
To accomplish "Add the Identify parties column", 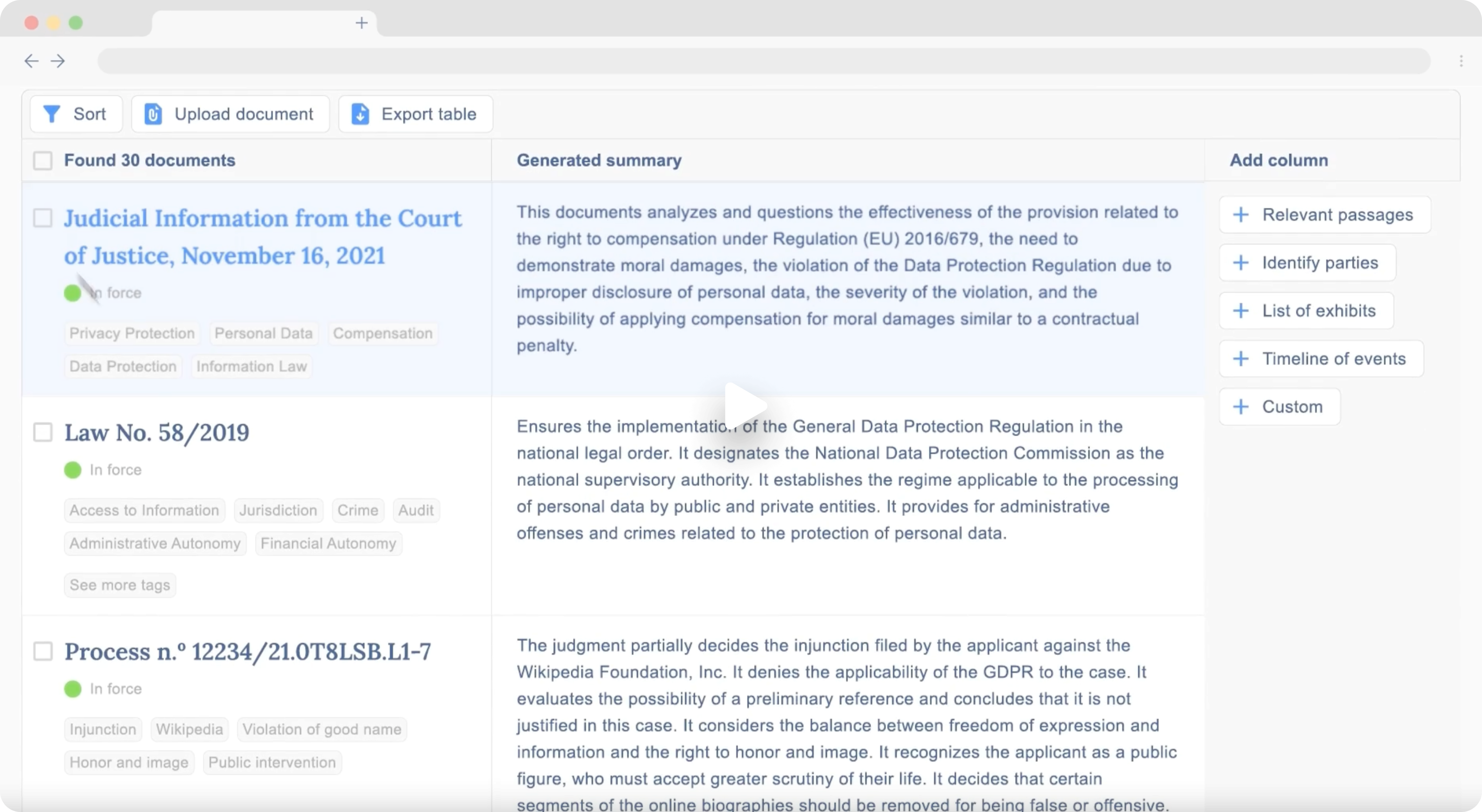I will (x=1307, y=263).
